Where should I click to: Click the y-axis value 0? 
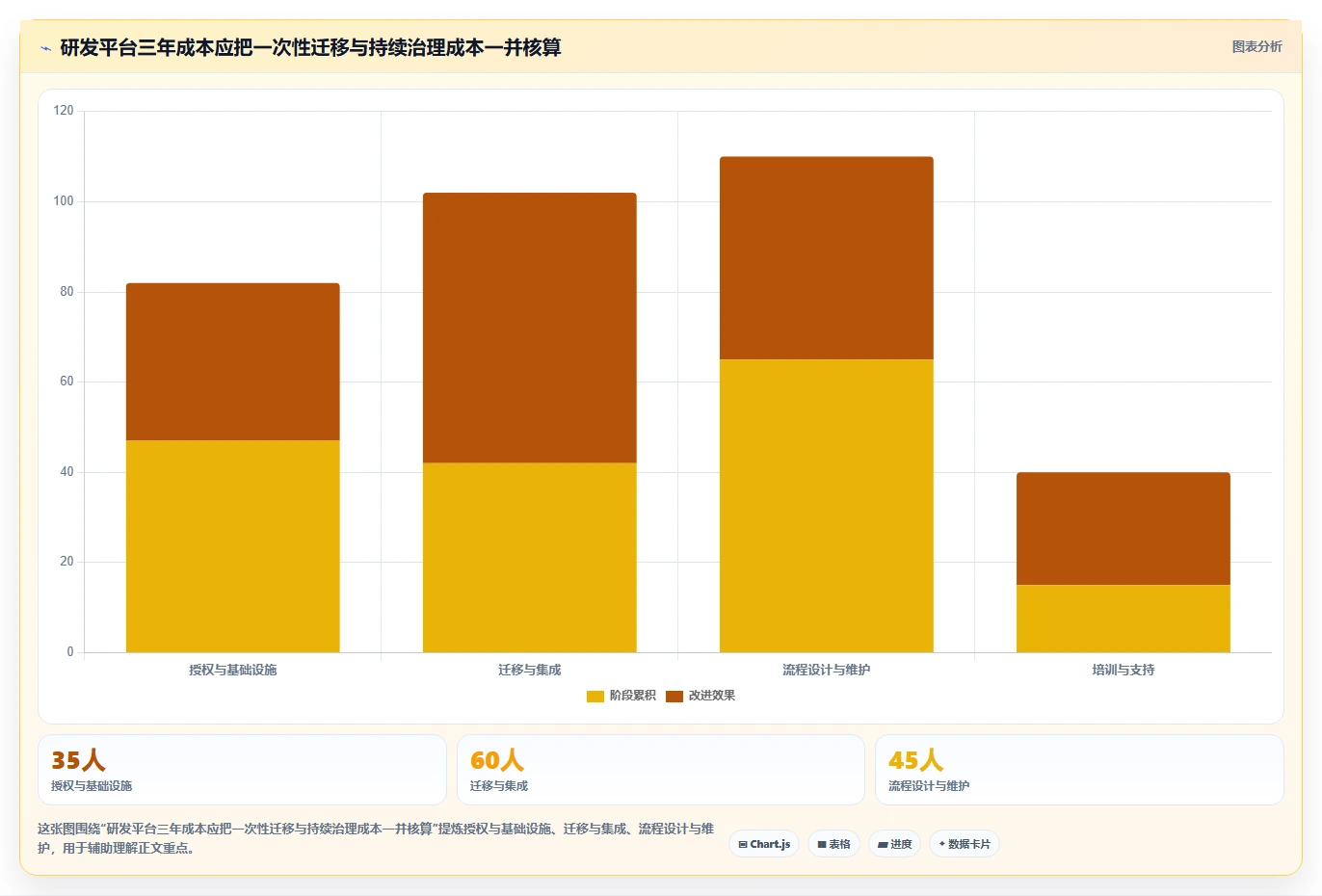(x=70, y=652)
